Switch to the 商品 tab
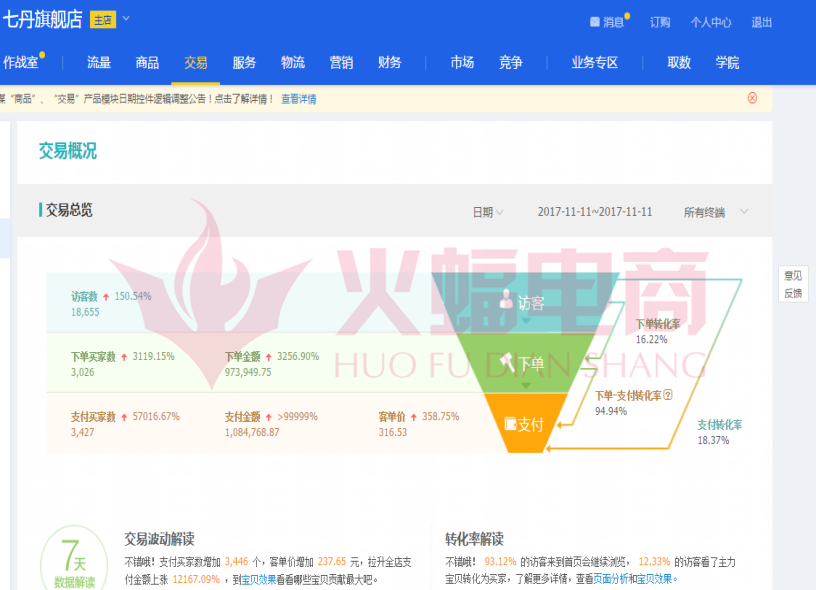 coord(147,62)
